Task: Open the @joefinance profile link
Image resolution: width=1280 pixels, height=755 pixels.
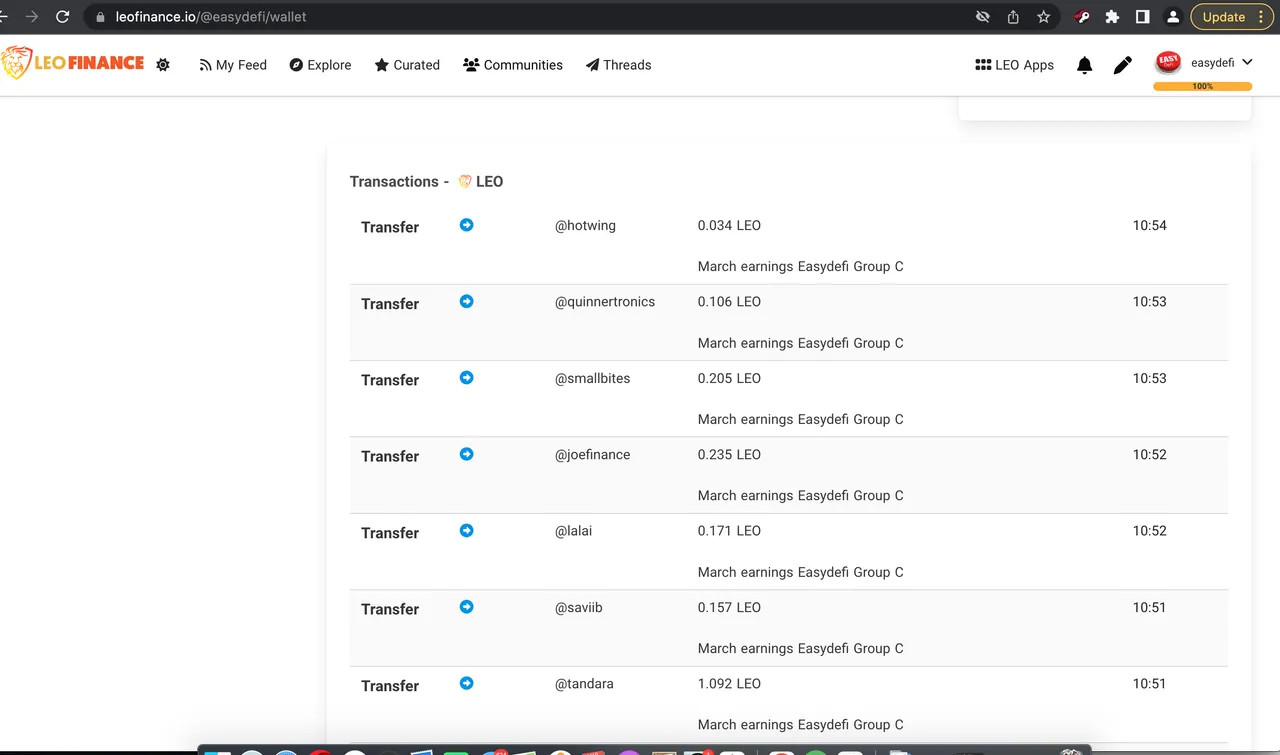Action: (x=592, y=455)
